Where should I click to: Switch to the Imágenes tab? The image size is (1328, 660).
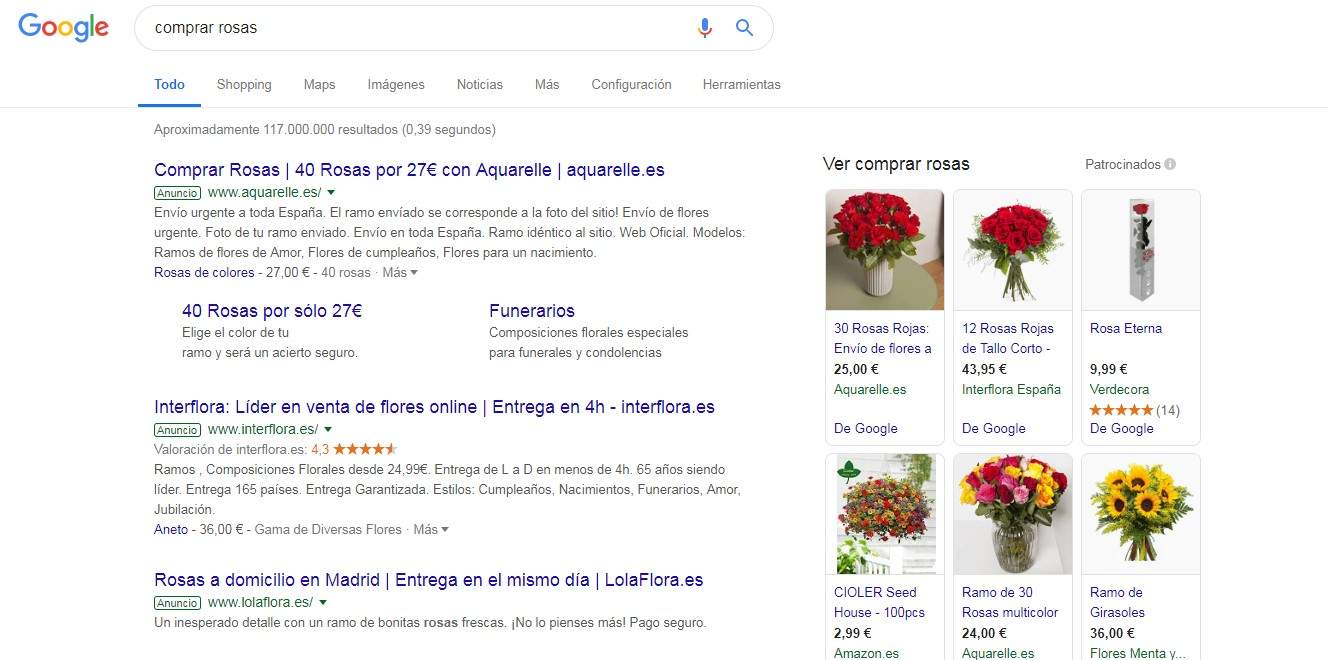tap(396, 85)
